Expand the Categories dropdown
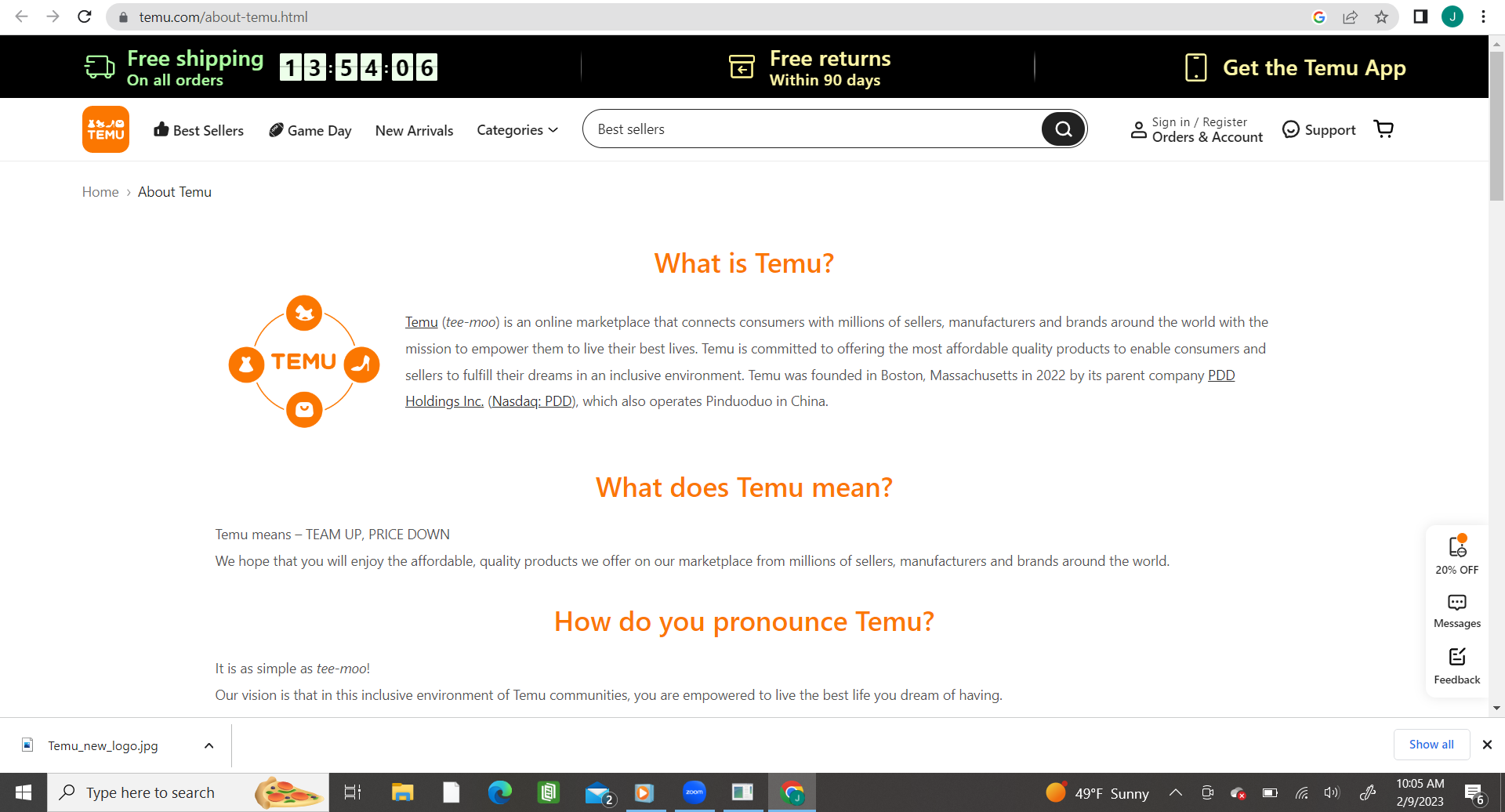The height and width of the screenshot is (812, 1505). (517, 130)
